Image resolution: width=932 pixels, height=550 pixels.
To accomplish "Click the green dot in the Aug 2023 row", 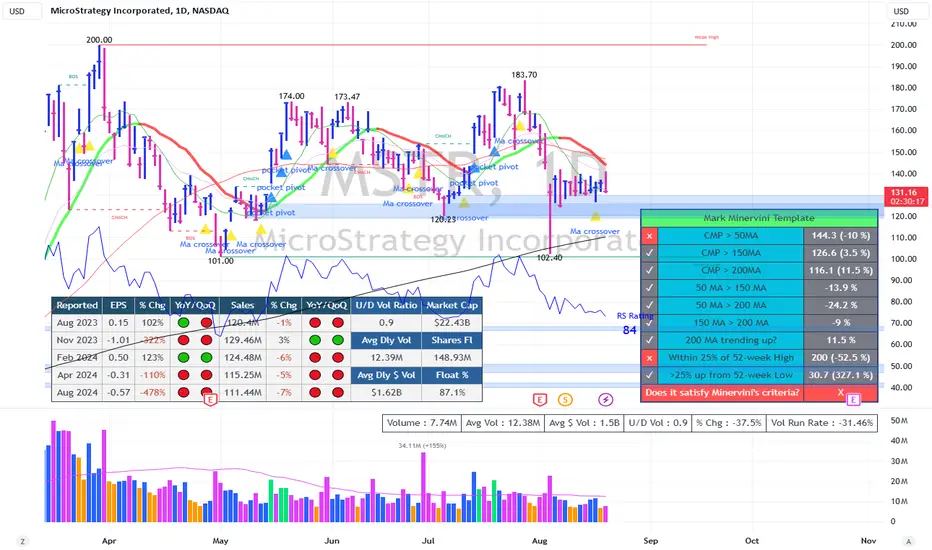I will click(x=184, y=323).
